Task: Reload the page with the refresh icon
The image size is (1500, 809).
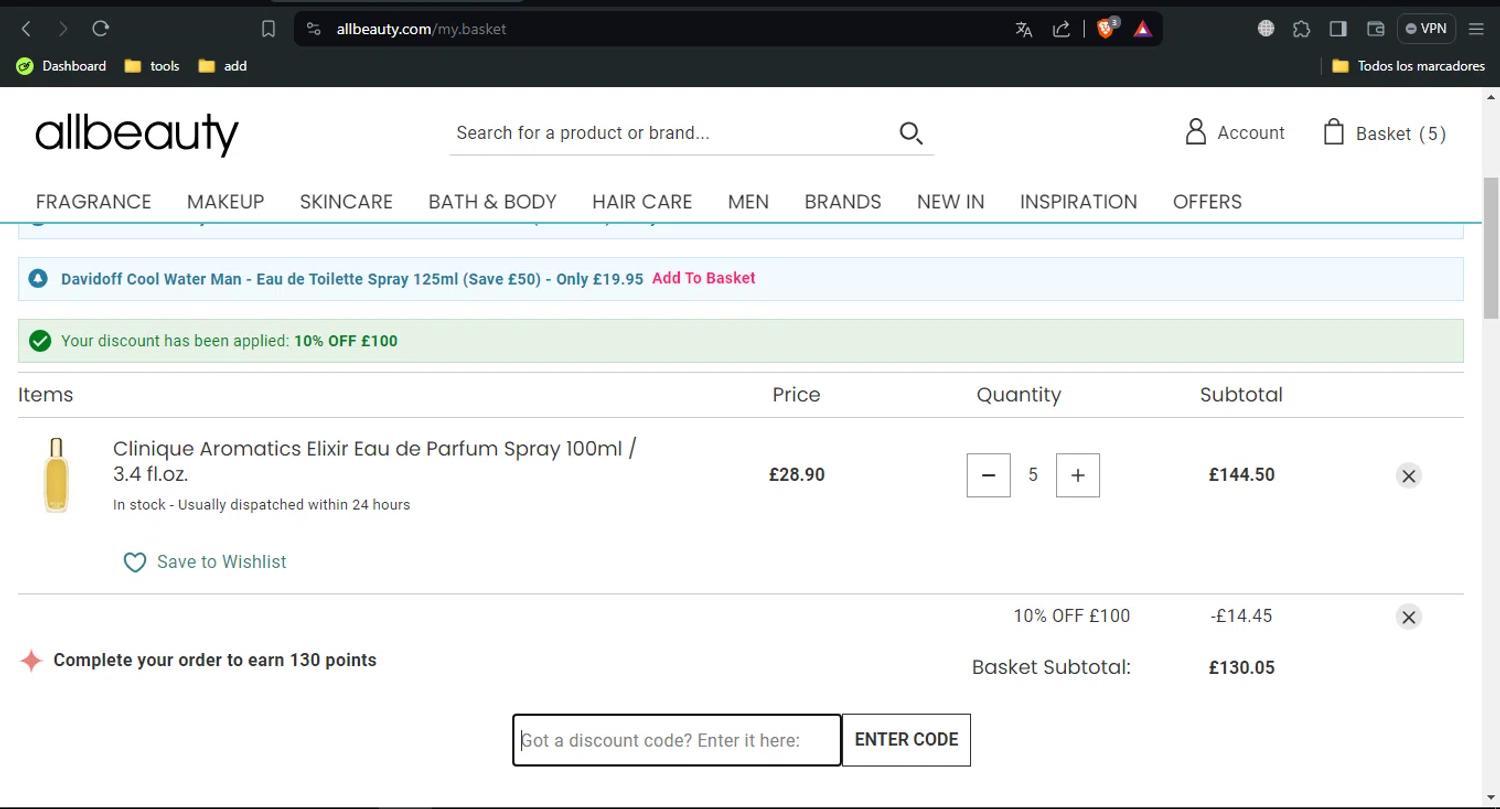Action: pos(100,29)
